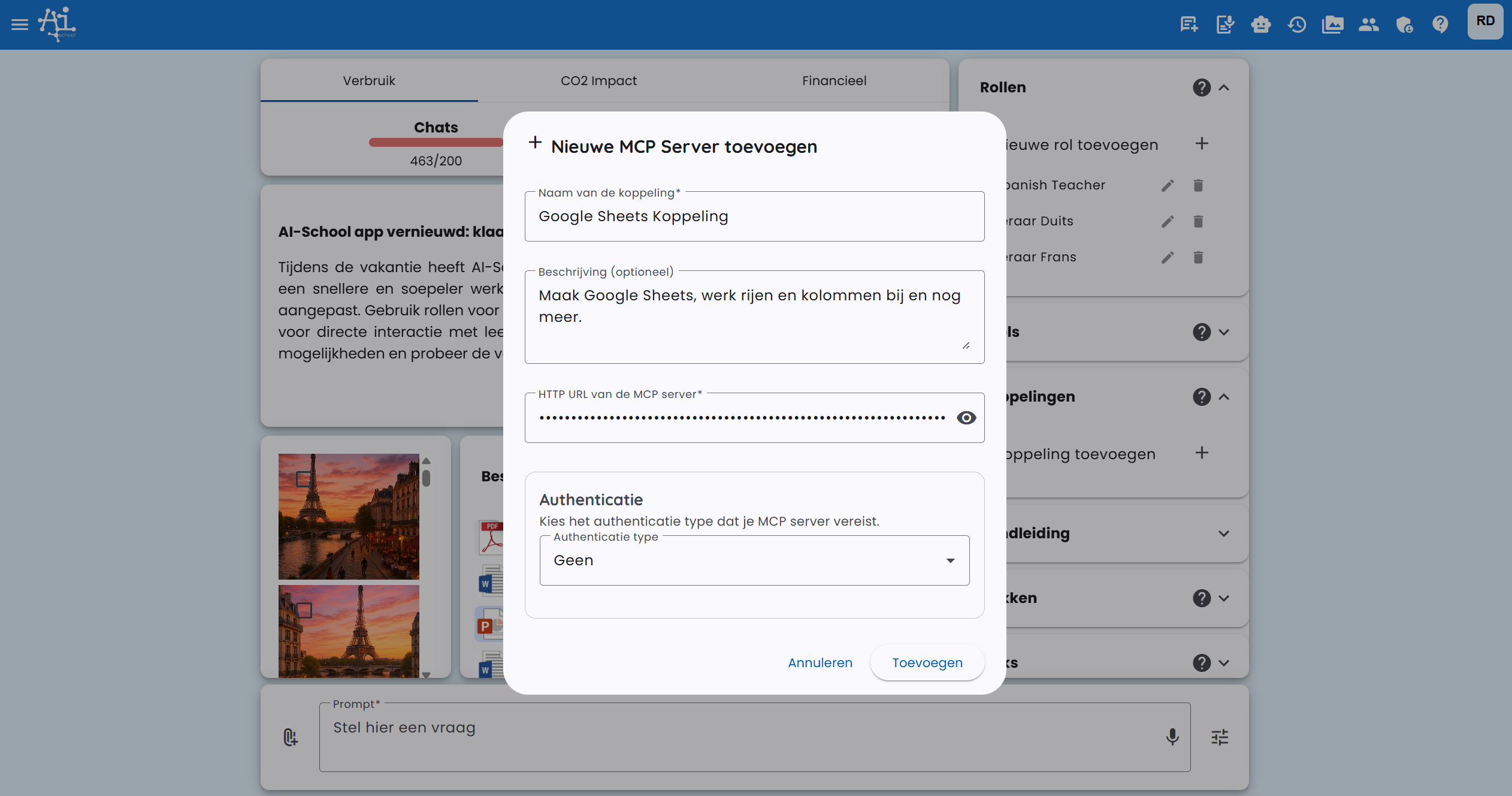The width and height of the screenshot is (1512, 796).
Task: Click the attach file paperclip icon
Action: click(x=291, y=737)
